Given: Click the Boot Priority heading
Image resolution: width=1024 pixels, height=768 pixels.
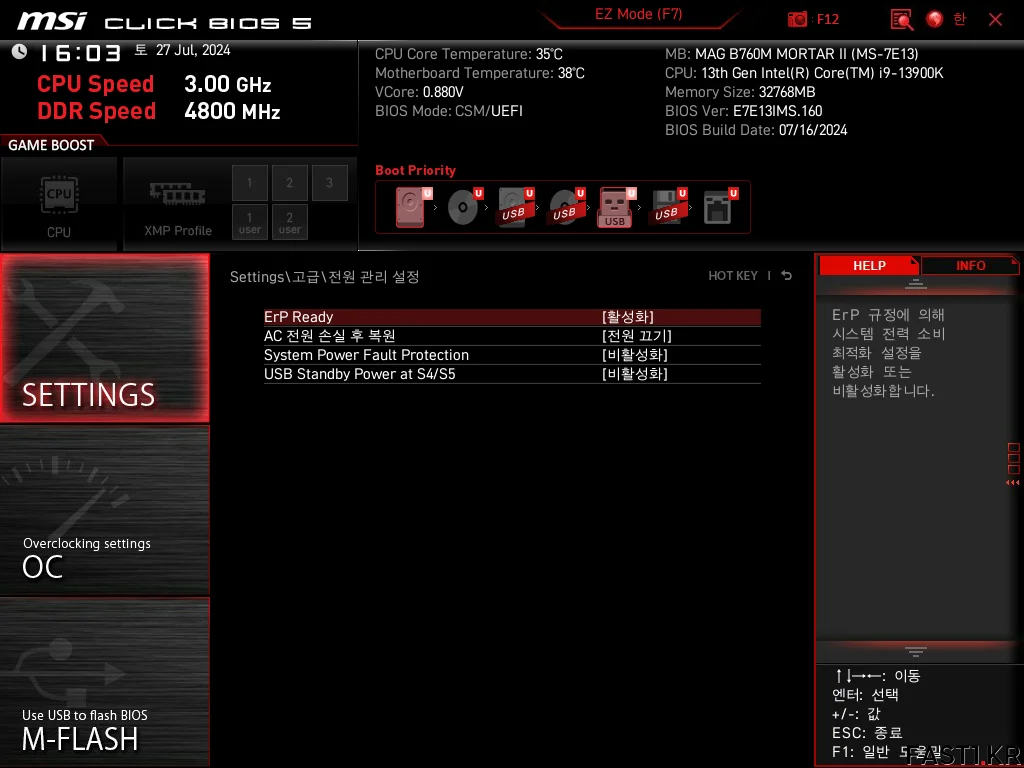Looking at the screenshot, I should click(x=415, y=170).
